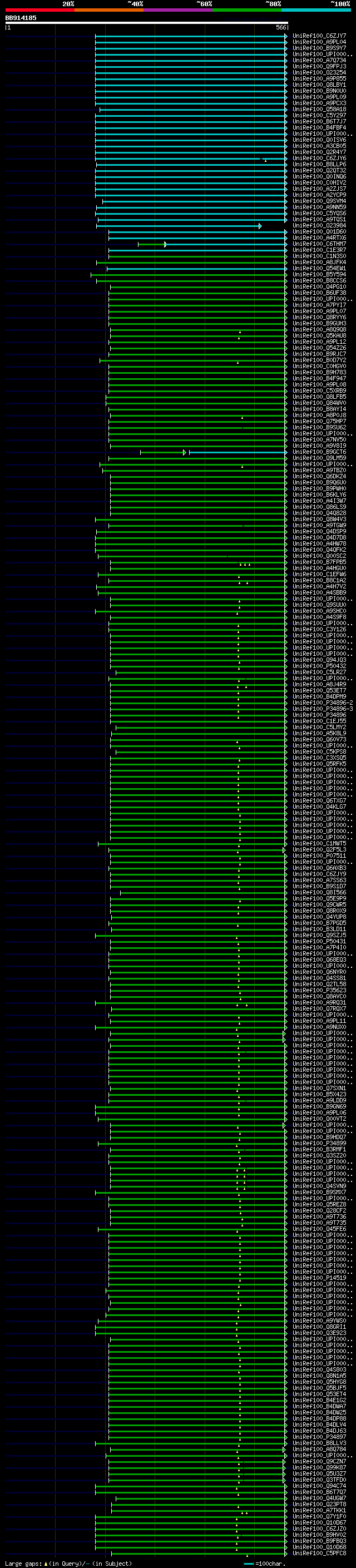This screenshot has width=356, height=1568.
Task: Click the short green segment of C6THM7
Action: click(x=152, y=244)
